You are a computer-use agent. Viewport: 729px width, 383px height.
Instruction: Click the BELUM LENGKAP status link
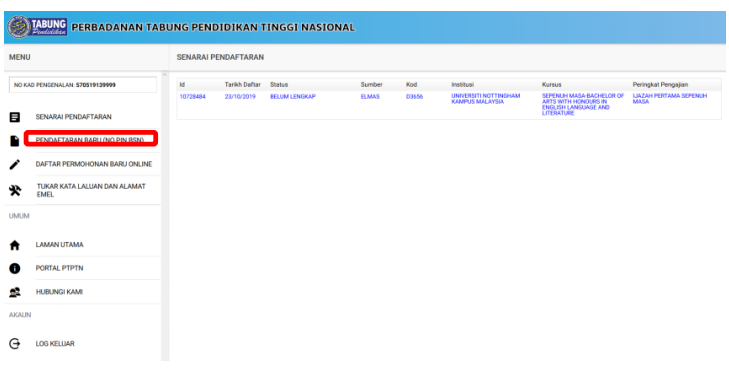click(293, 97)
